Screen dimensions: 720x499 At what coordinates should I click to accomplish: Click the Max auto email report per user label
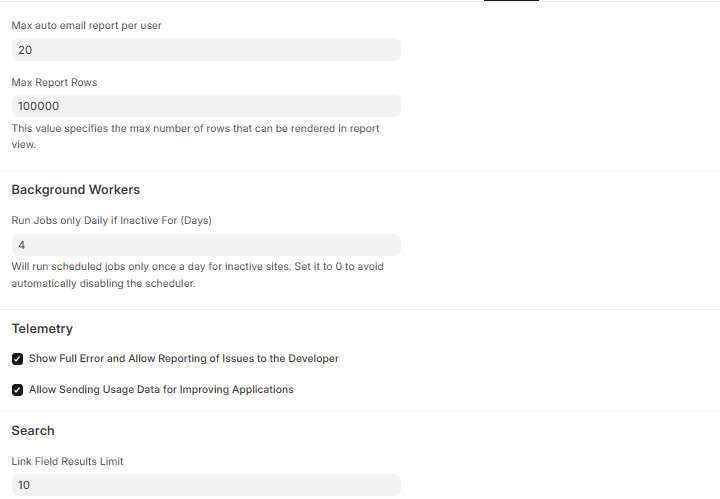pos(86,25)
